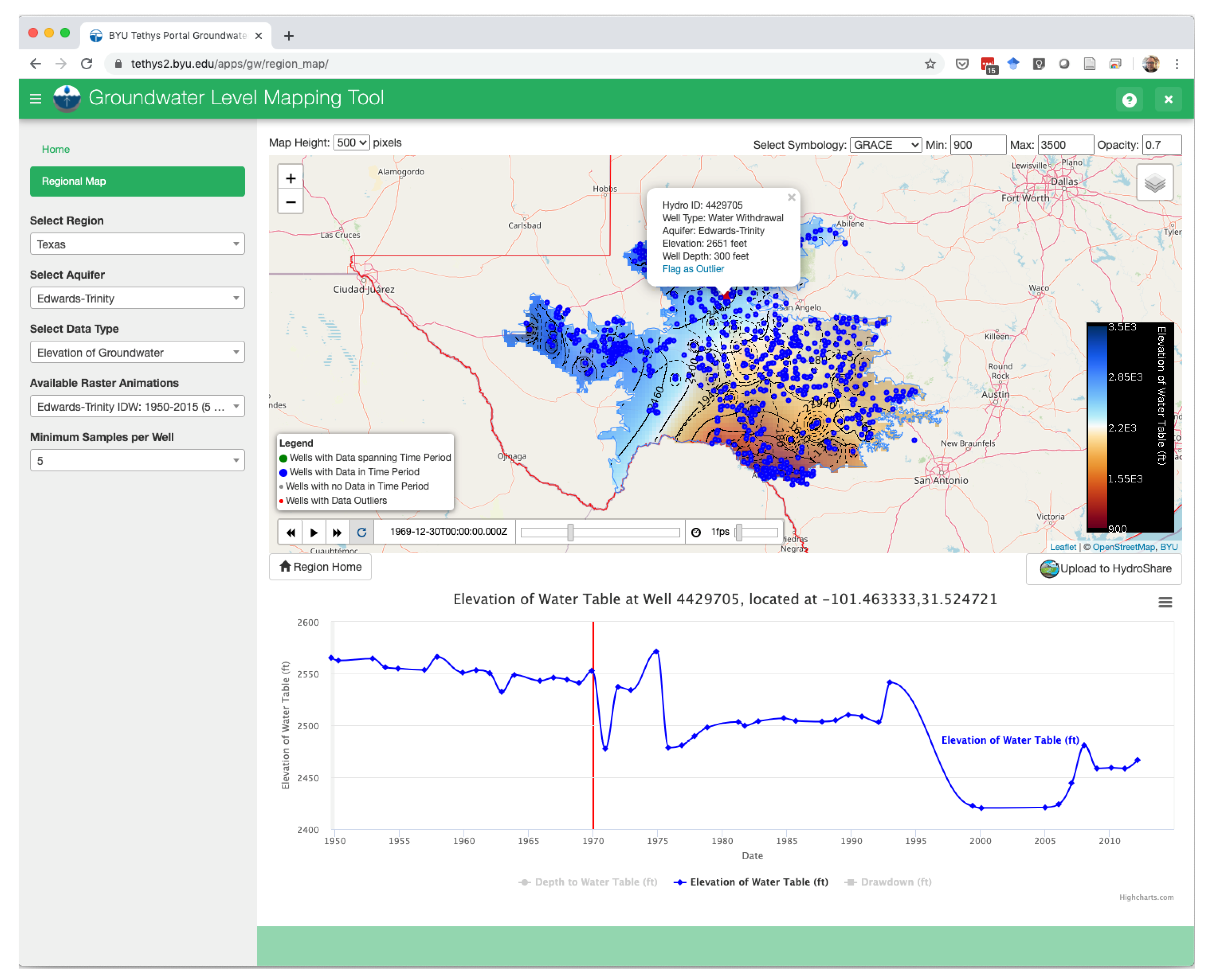Click the map zoom out minus button

pyautogui.click(x=290, y=202)
